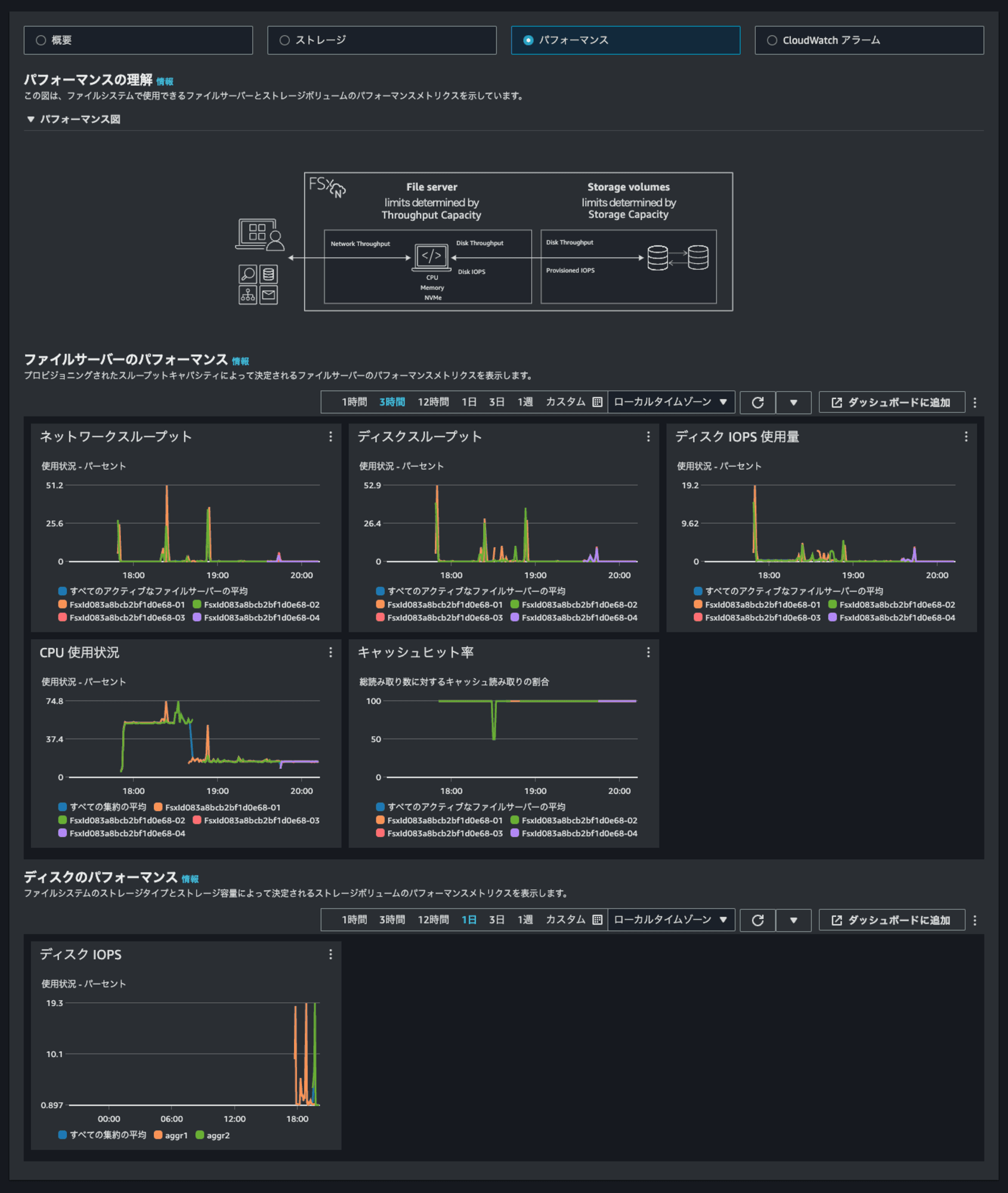Add file server charts to dashboard

tap(892, 403)
